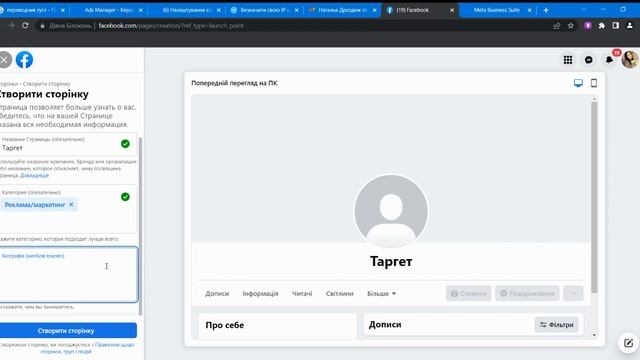Click the Стежити button in preview
Screen dimensions: 640x360
tap(469, 293)
